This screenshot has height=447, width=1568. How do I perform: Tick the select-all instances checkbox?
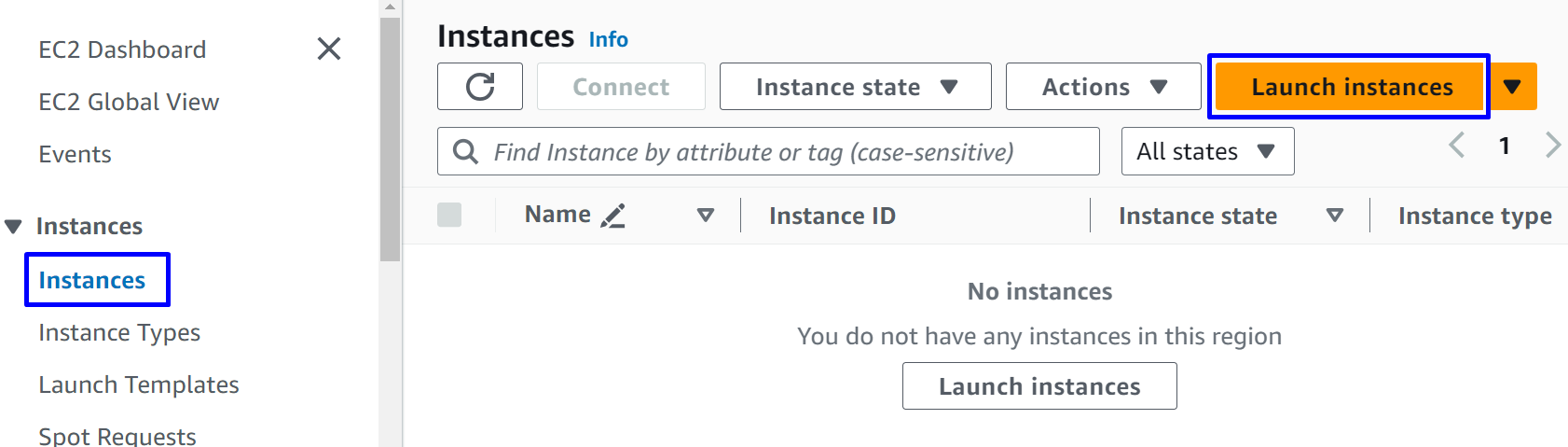pos(449,216)
